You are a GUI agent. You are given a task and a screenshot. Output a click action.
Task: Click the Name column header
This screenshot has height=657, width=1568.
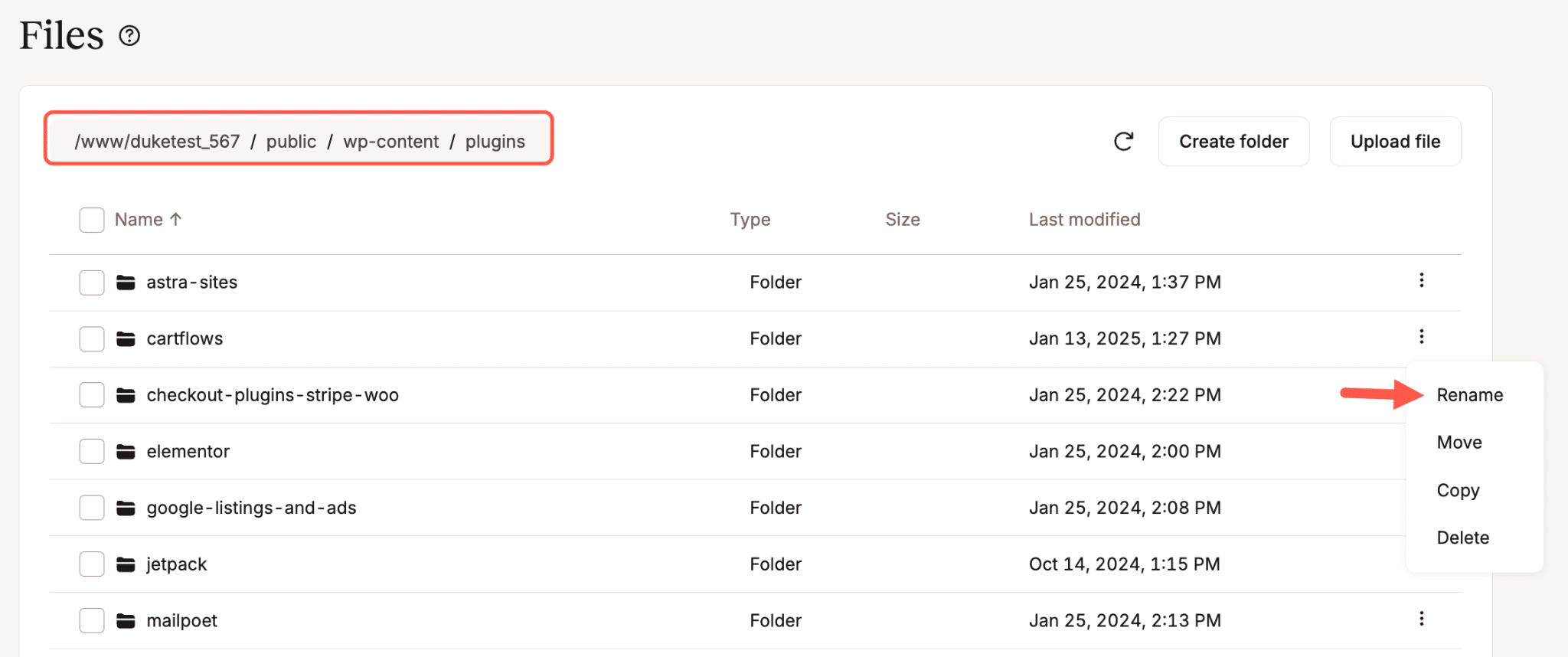pyautogui.click(x=139, y=220)
